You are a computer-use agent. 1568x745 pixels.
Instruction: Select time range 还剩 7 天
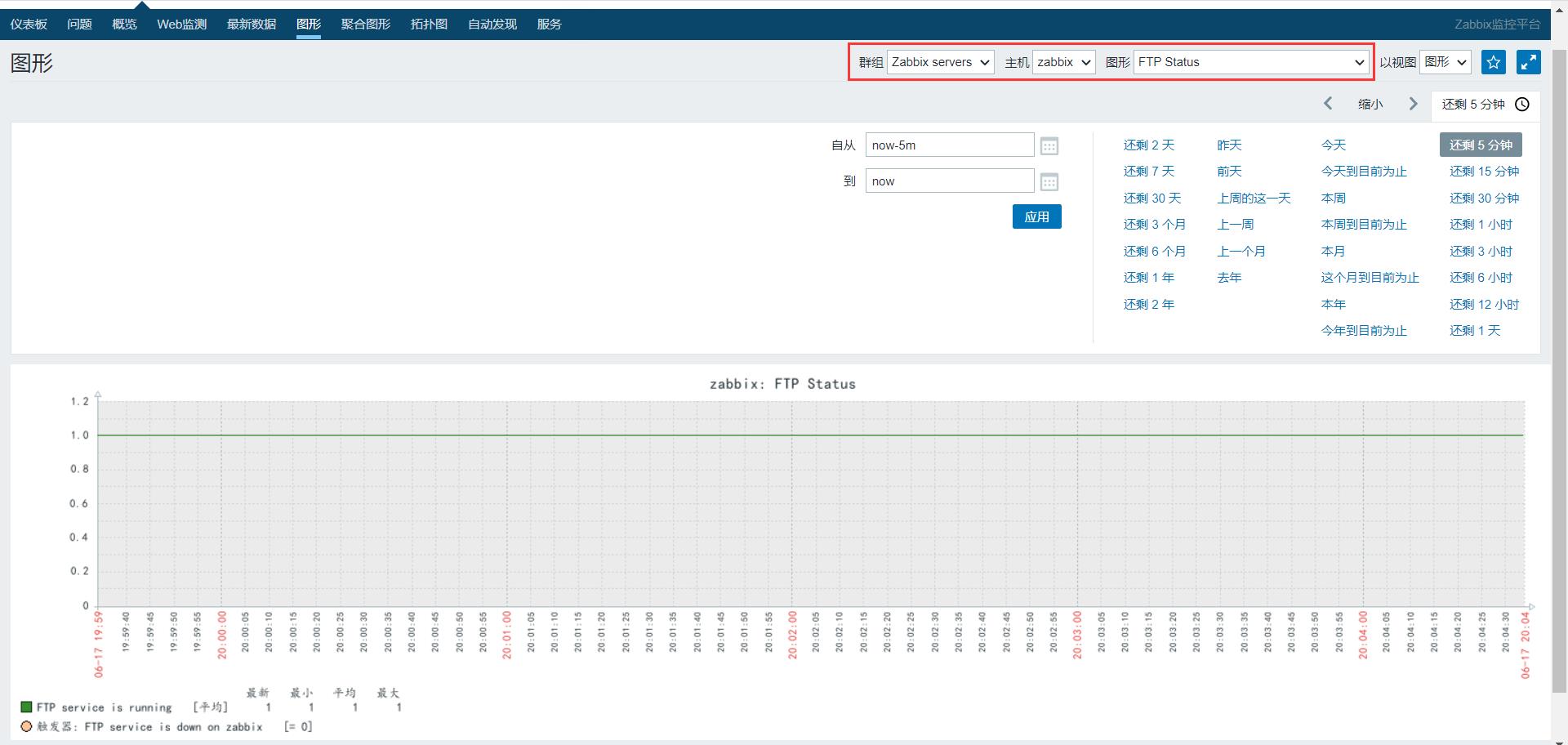[x=1149, y=172]
